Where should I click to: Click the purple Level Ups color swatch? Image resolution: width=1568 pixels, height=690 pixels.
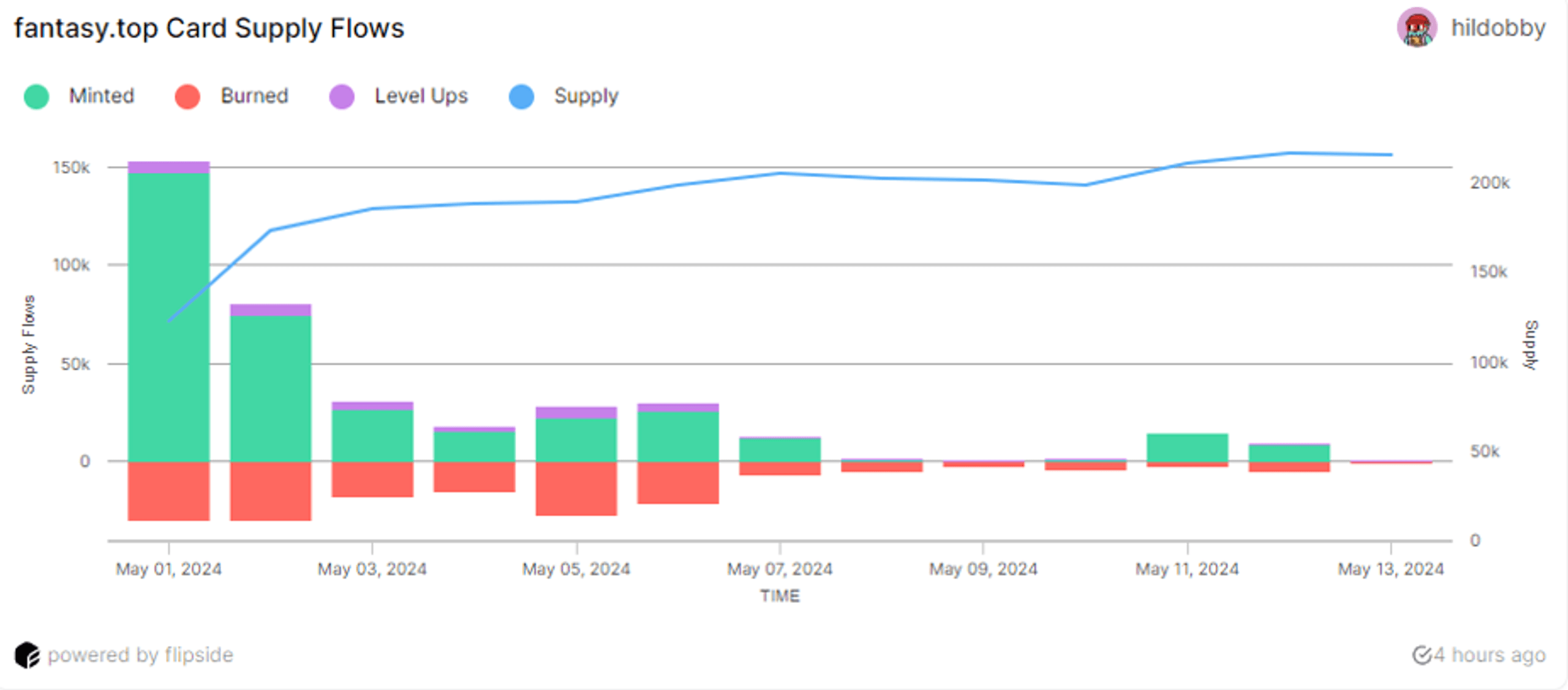[342, 97]
